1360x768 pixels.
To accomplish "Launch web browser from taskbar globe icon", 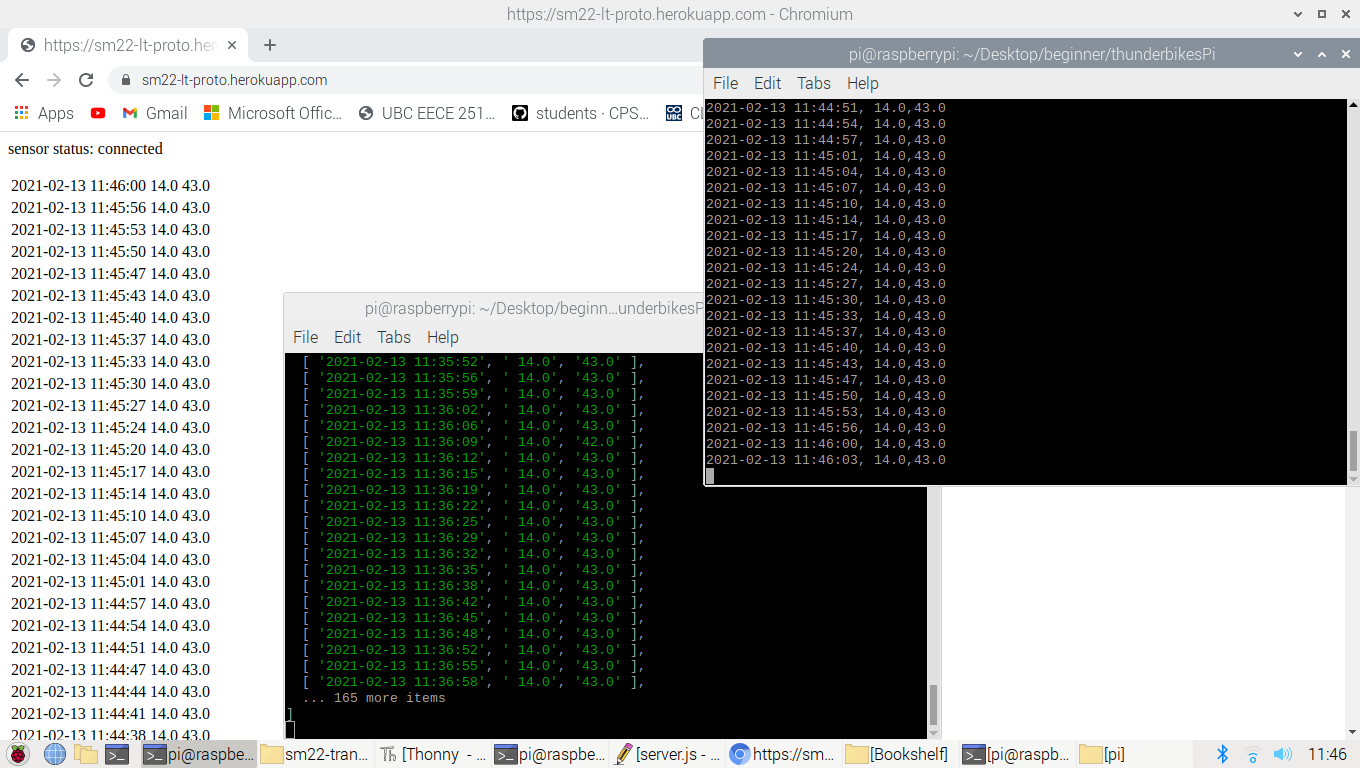I will point(54,754).
